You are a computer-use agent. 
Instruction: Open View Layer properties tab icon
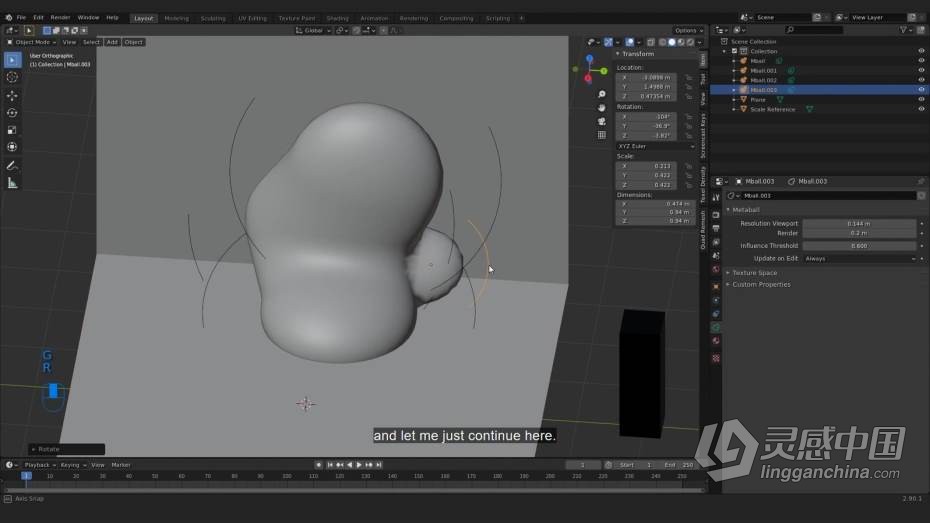pos(716,242)
